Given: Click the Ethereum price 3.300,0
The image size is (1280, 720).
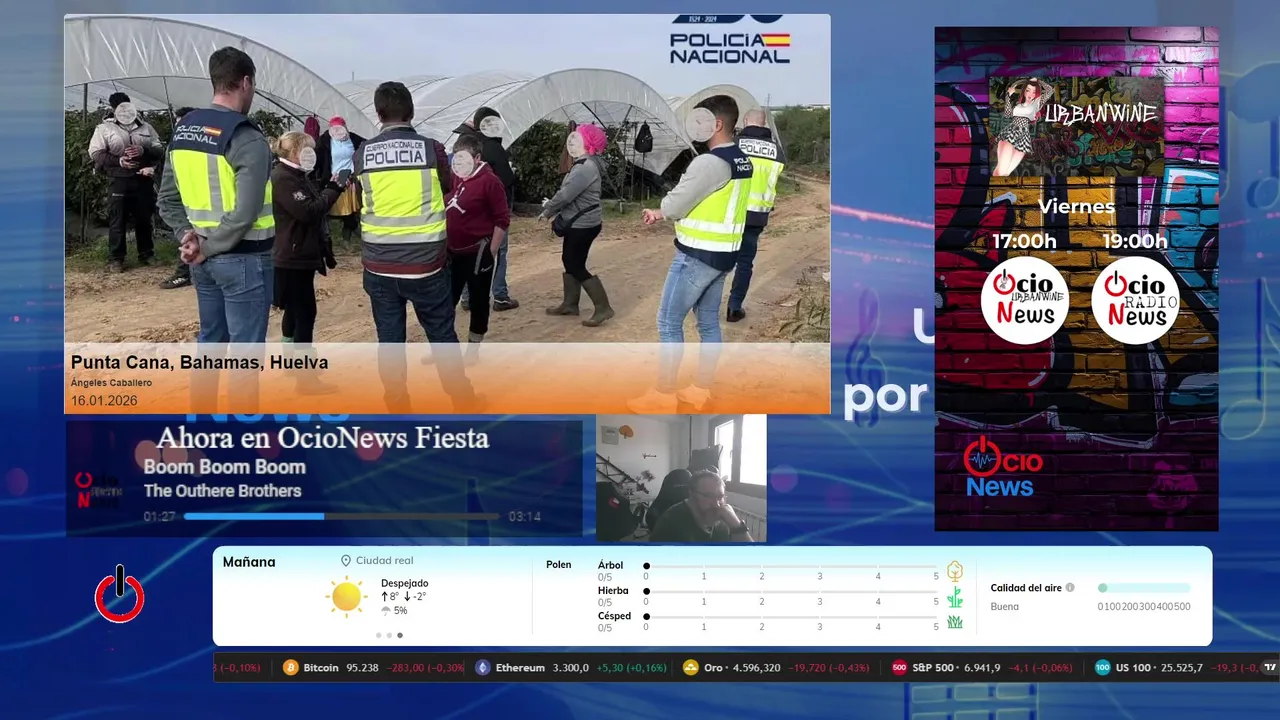Looking at the screenshot, I should (x=571, y=668).
